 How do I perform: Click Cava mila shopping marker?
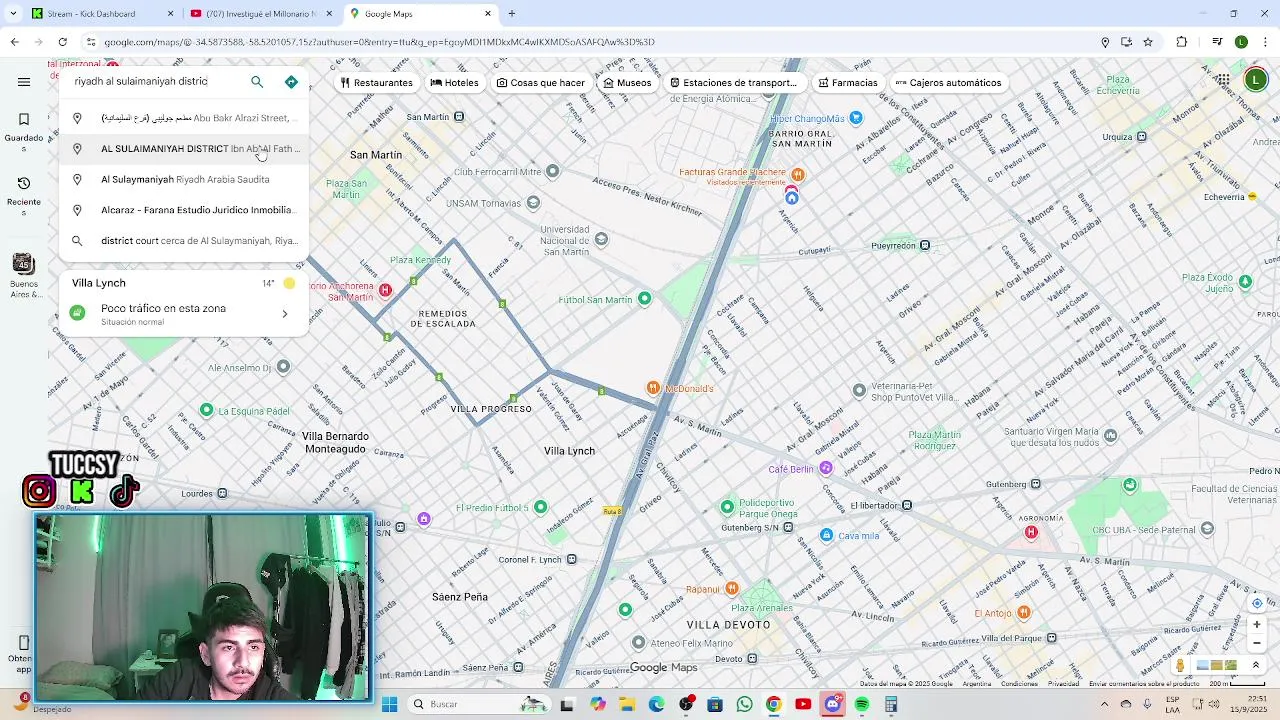click(826, 535)
